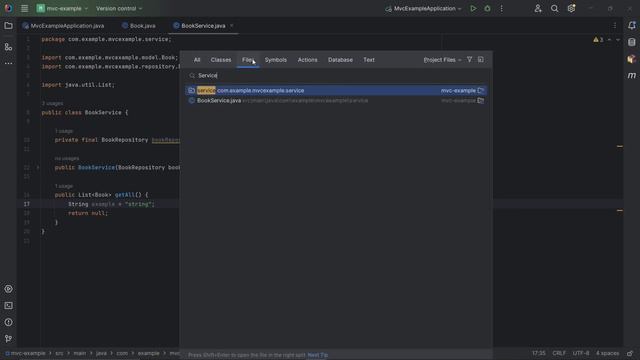Switch to the Actions search tab
The height and width of the screenshot is (360, 640).
tap(307, 60)
